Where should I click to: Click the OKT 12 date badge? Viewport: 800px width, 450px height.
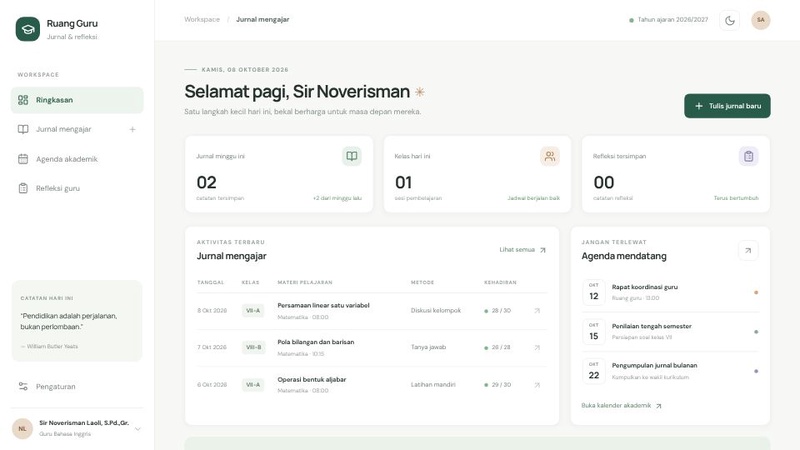pos(594,292)
